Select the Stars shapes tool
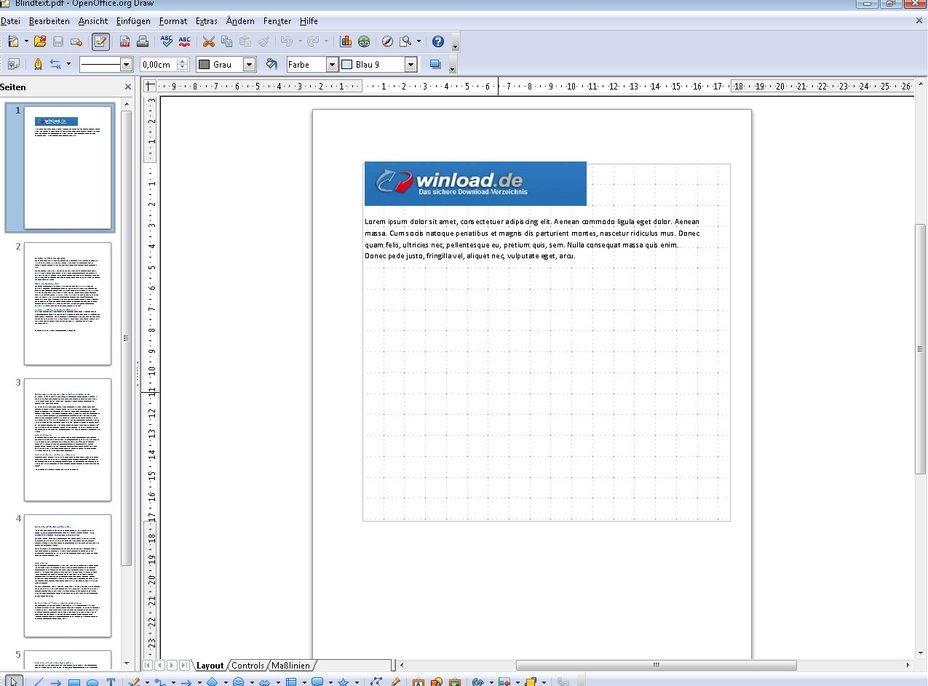This screenshot has height=686, width=928. (343, 681)
